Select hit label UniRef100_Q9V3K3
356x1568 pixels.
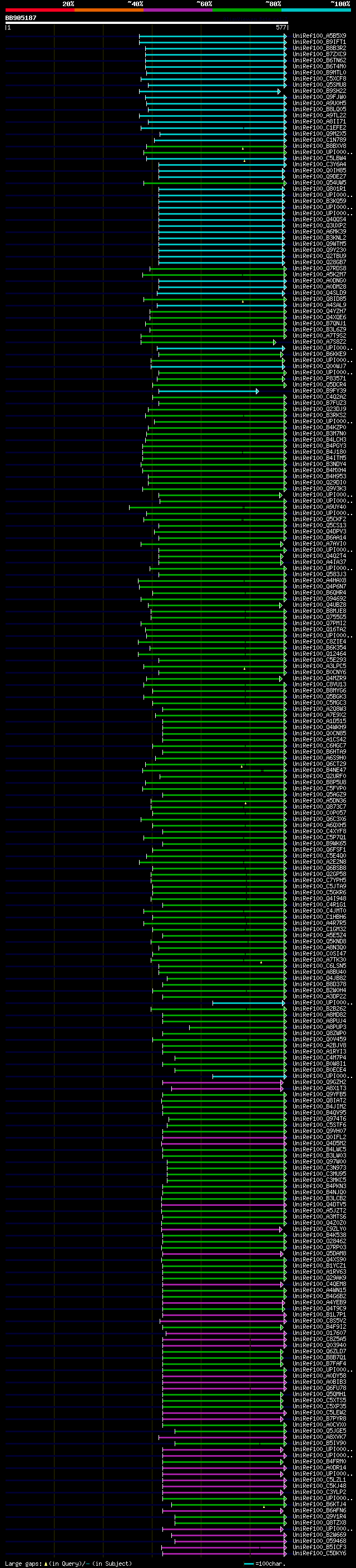[x=319, y=489]
